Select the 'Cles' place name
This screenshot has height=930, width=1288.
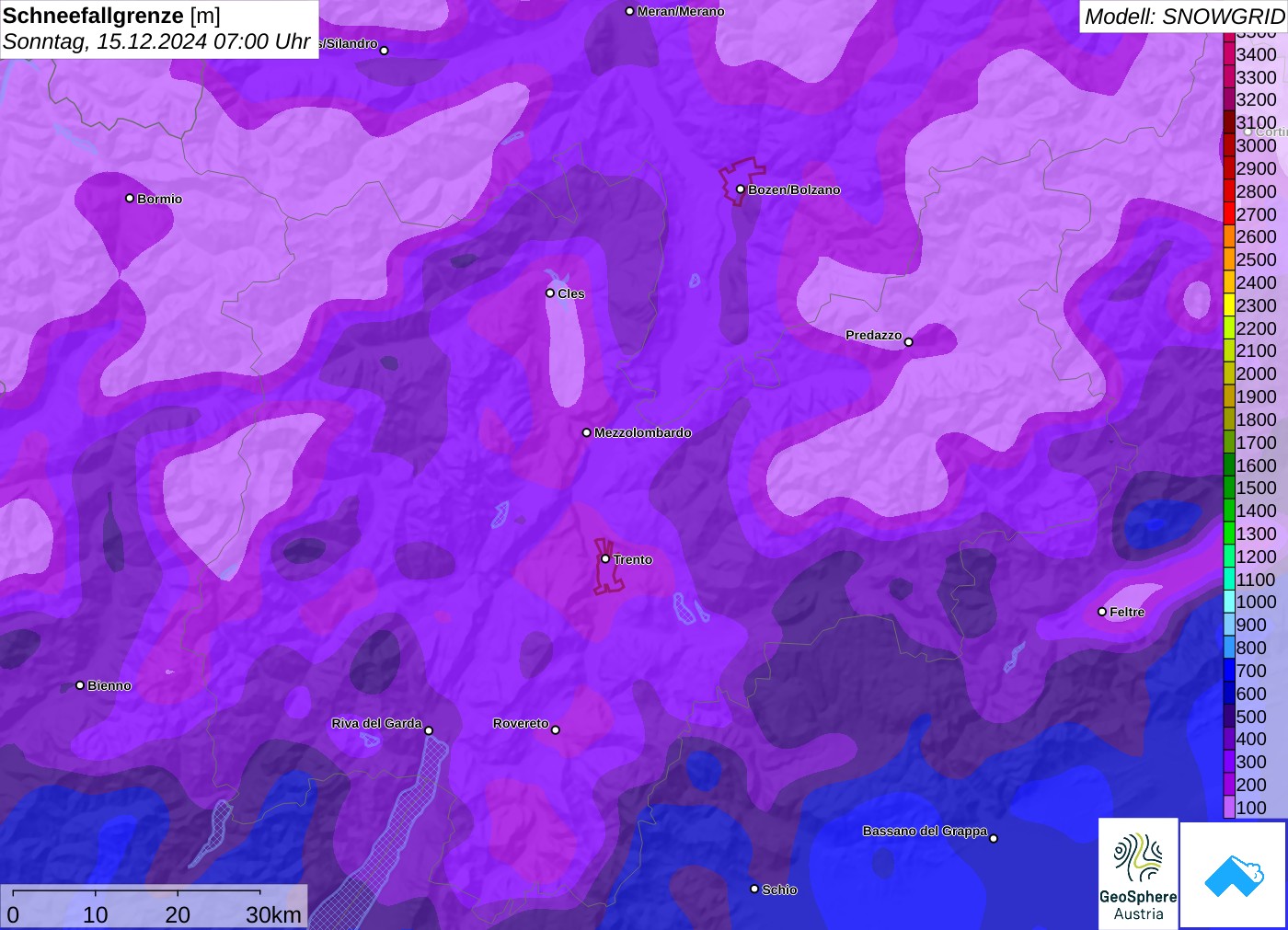571,293
